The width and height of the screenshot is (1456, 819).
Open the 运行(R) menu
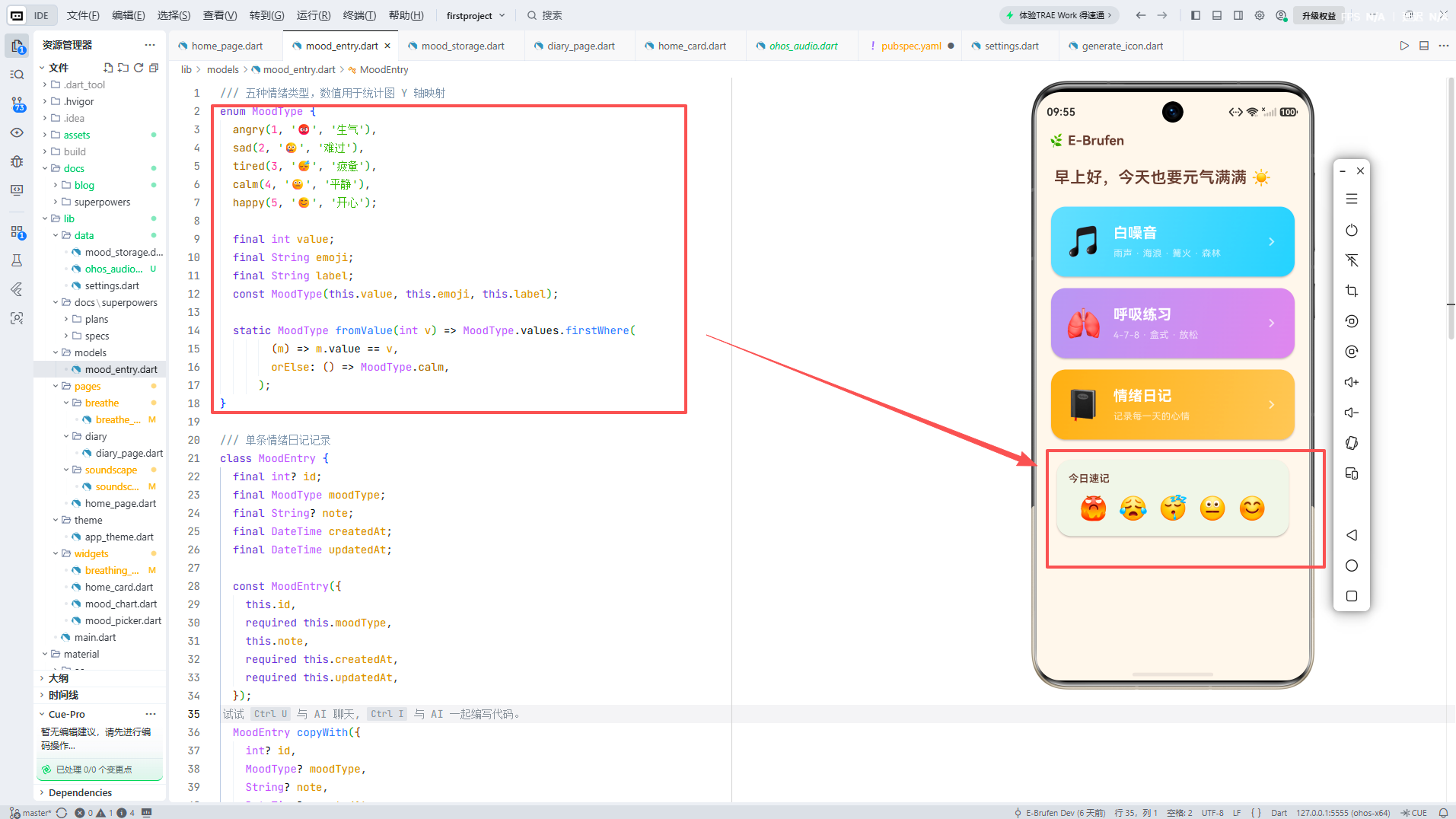314,15
